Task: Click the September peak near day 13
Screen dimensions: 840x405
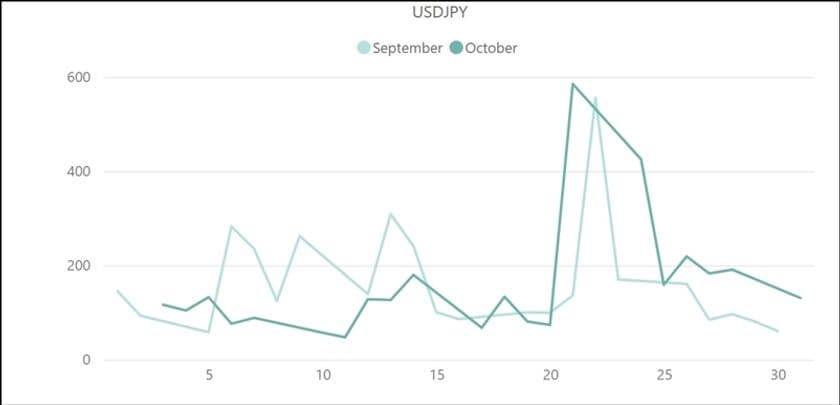Action: pos(391,214)
